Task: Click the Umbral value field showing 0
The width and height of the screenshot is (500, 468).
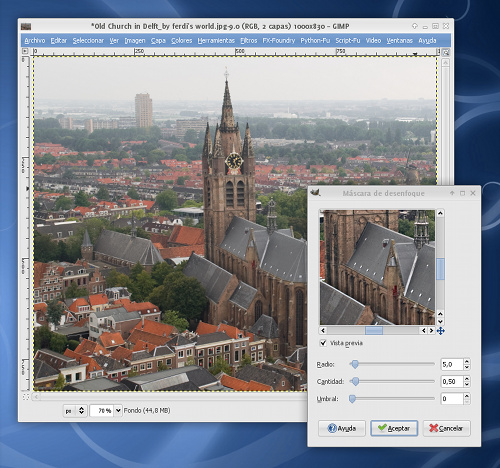Action: tap(452, 399)
